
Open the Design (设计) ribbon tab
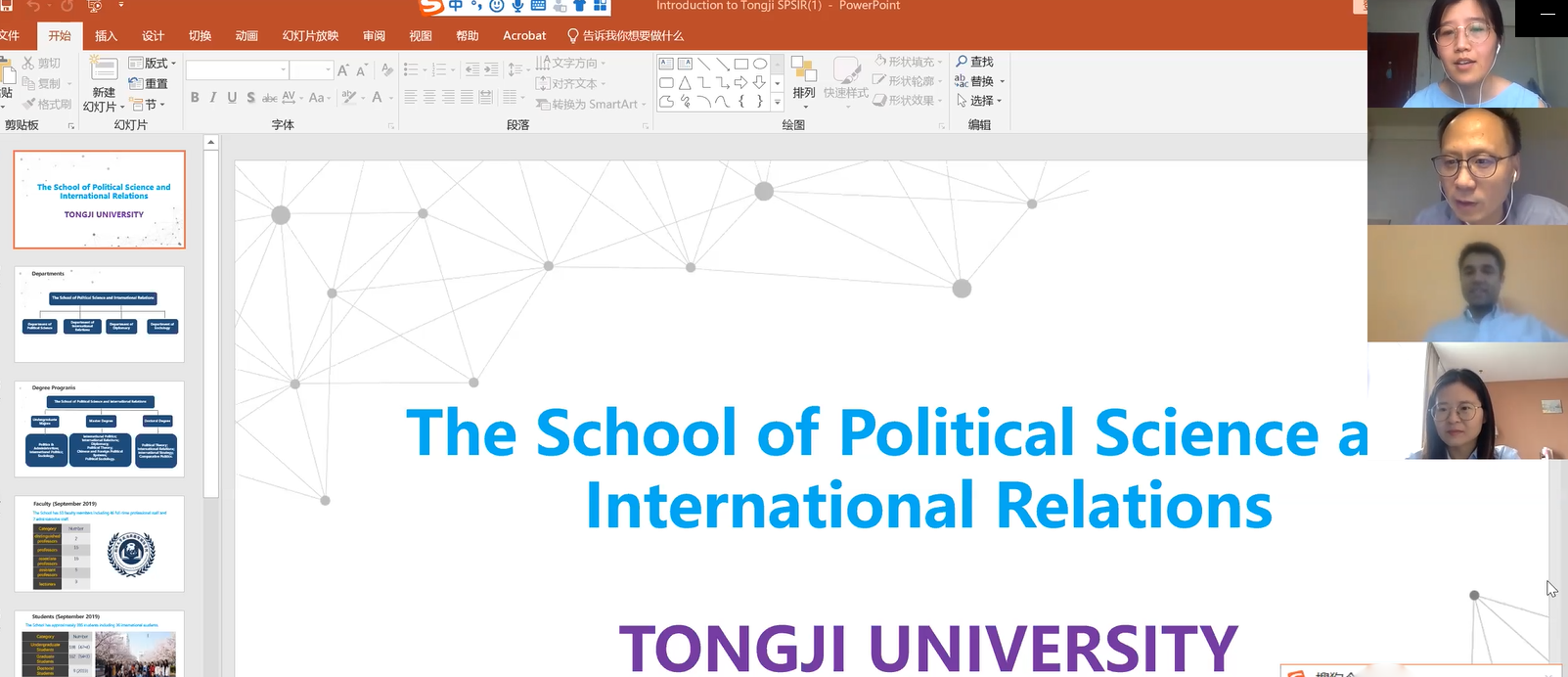pyautogui.click(x=153, y=36)
